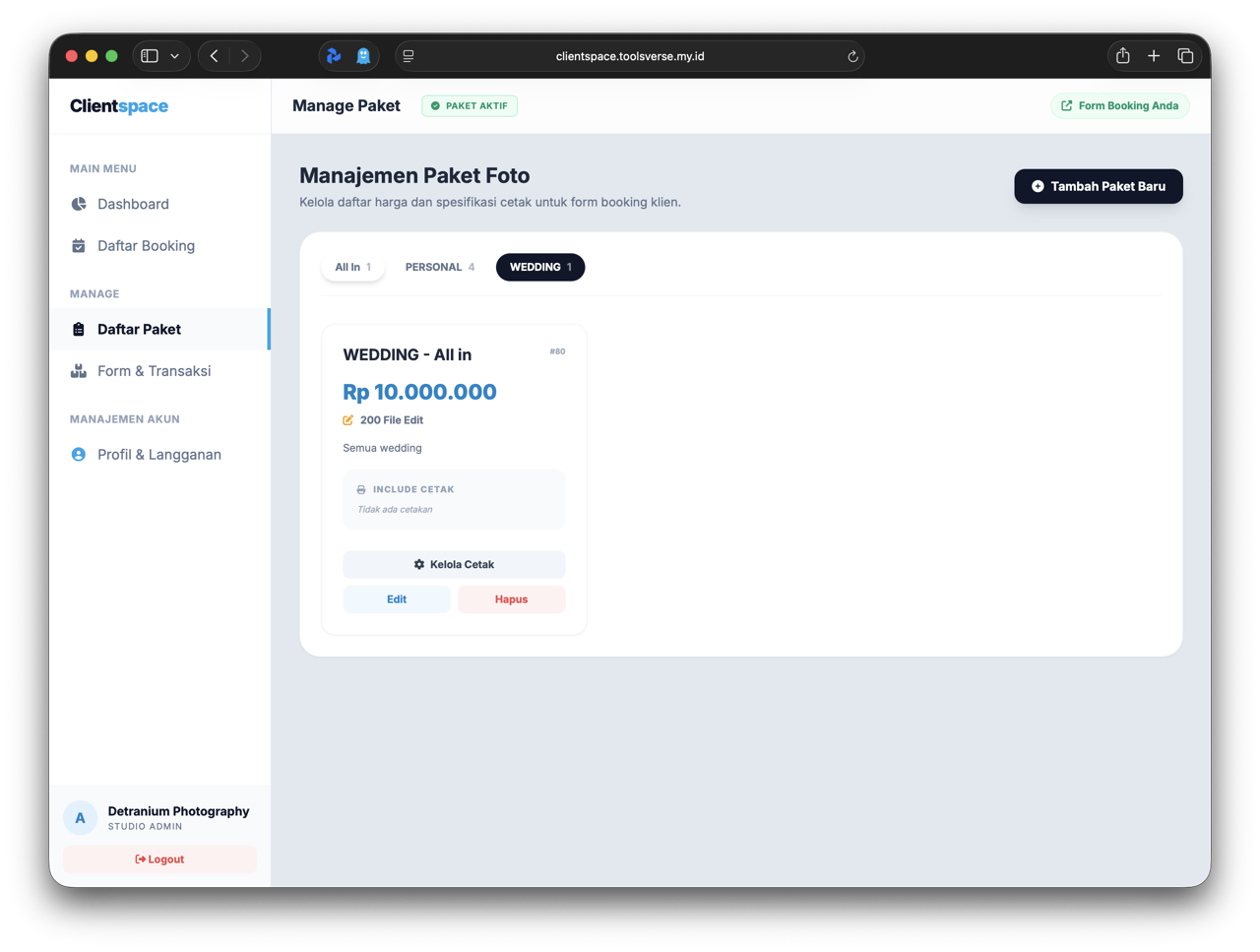Switch to the PERSONAL package tab
The height and width of the screenshot is (952, 1260).
coord(440,267)
